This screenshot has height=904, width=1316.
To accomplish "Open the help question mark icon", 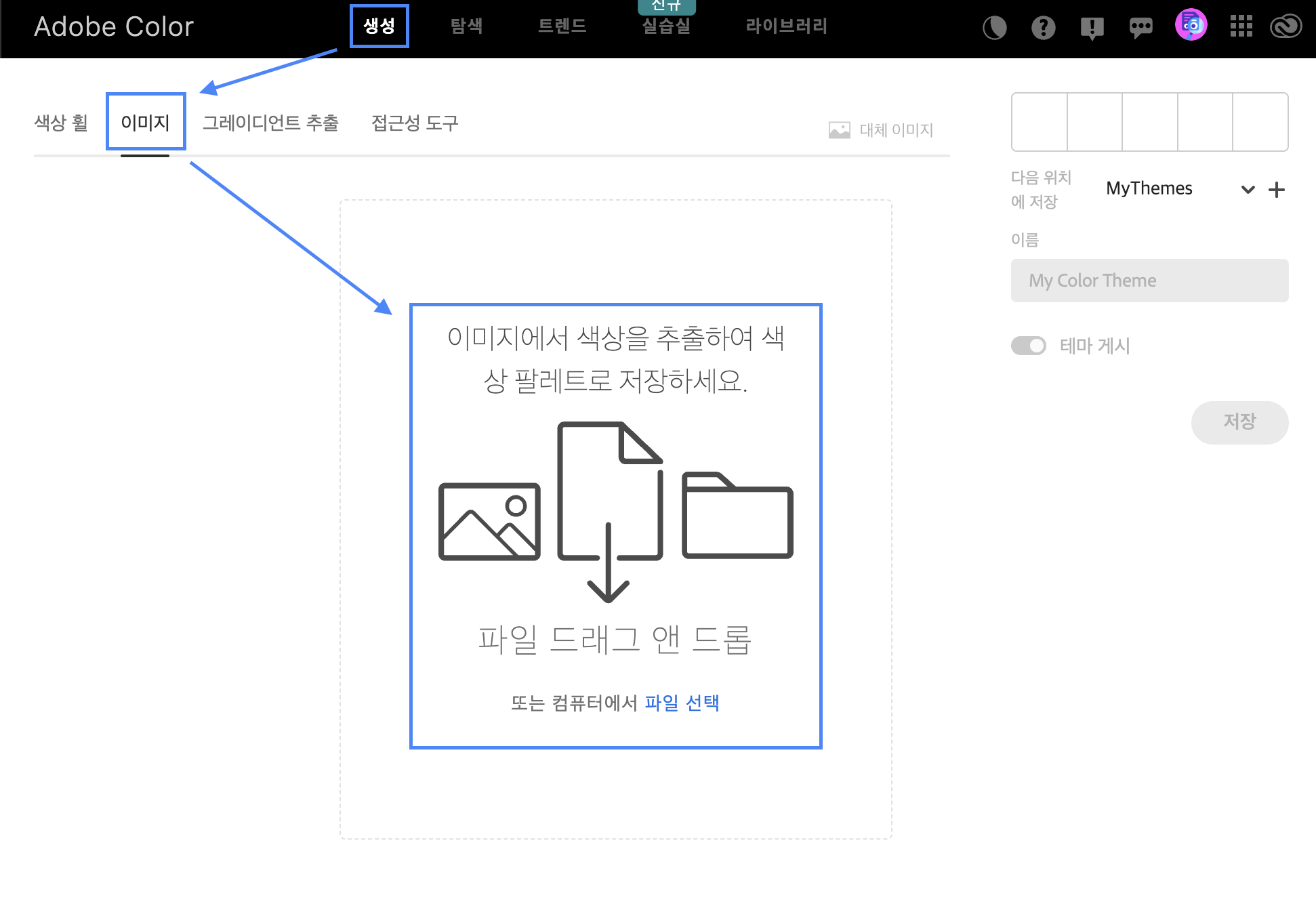I will click(x=1043, y=28).
